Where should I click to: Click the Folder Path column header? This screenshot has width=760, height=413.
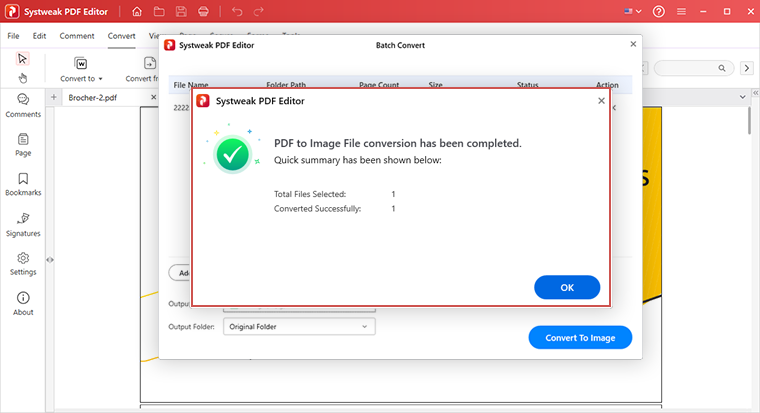click(286, 85)
